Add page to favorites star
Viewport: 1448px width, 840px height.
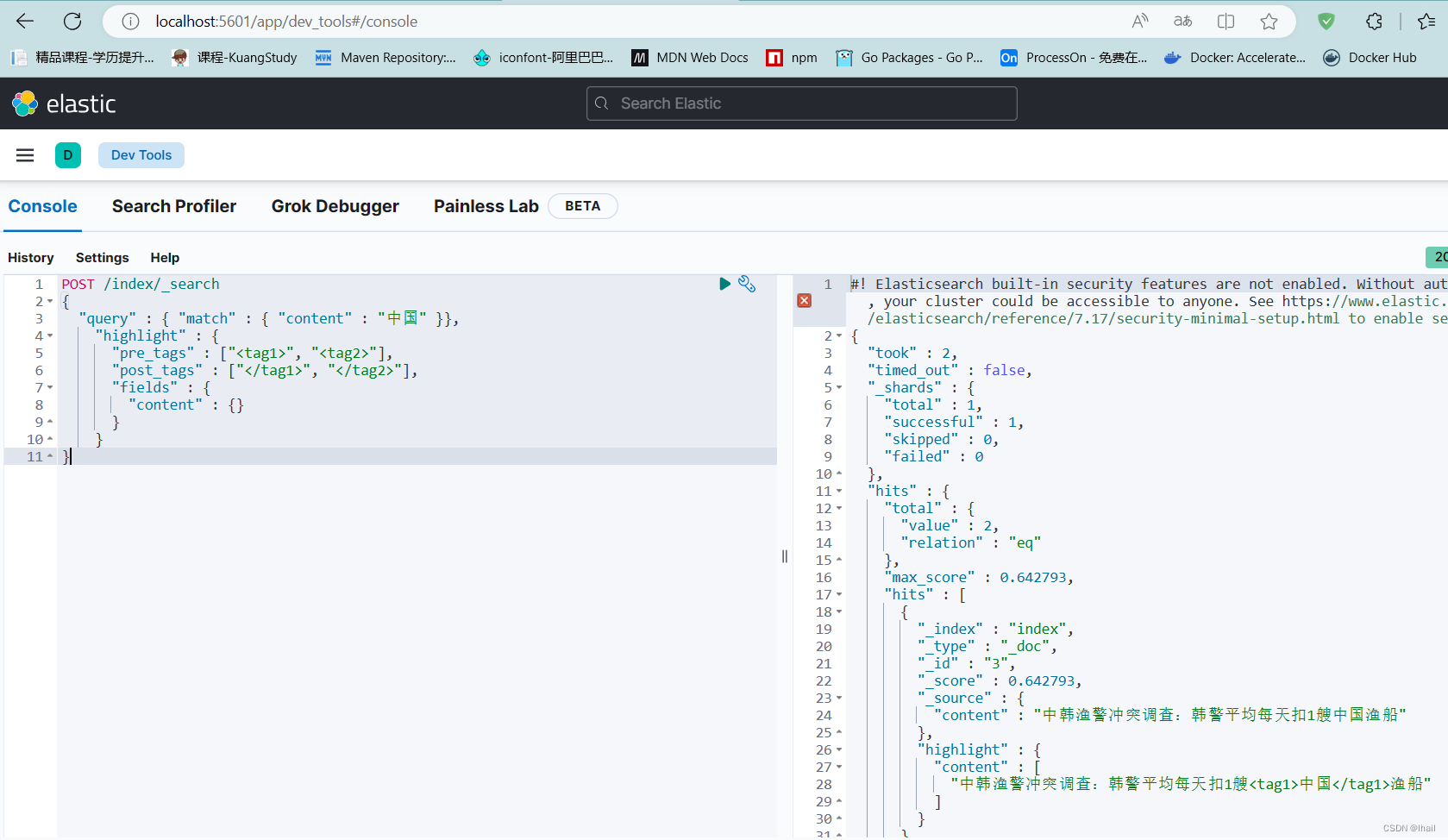click(1269, 22)
